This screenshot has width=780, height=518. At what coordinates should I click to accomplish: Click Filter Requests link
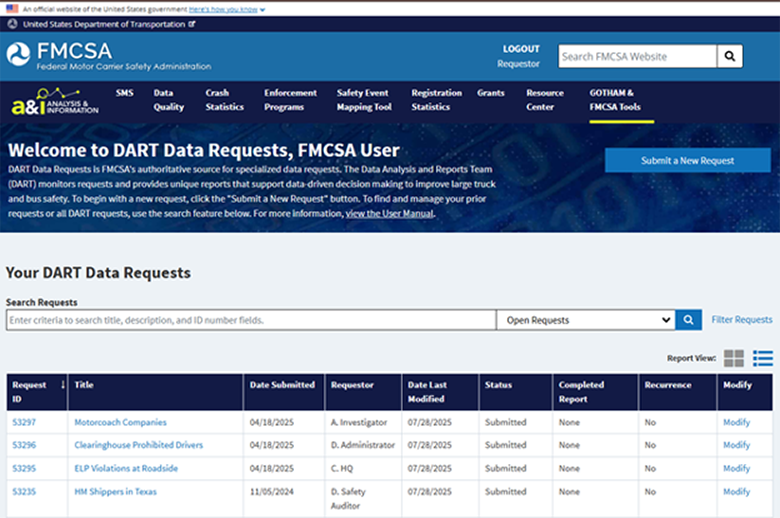[x=742, y=319]
